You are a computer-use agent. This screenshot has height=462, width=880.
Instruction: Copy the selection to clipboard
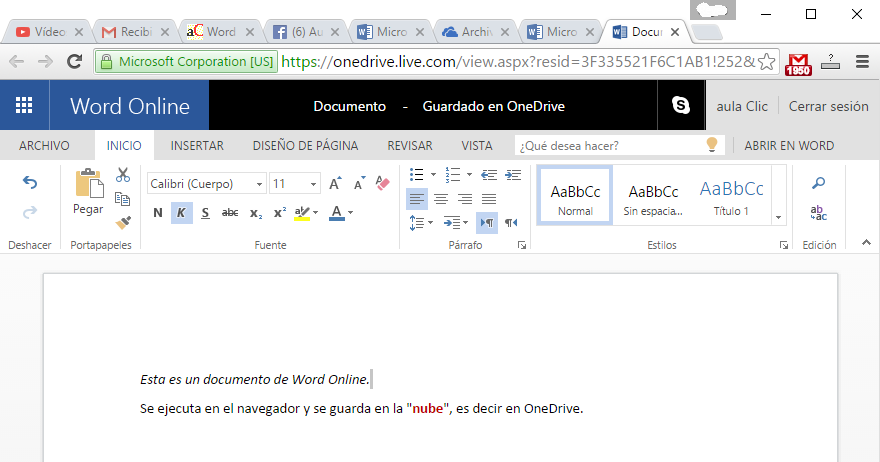[122, 199]
